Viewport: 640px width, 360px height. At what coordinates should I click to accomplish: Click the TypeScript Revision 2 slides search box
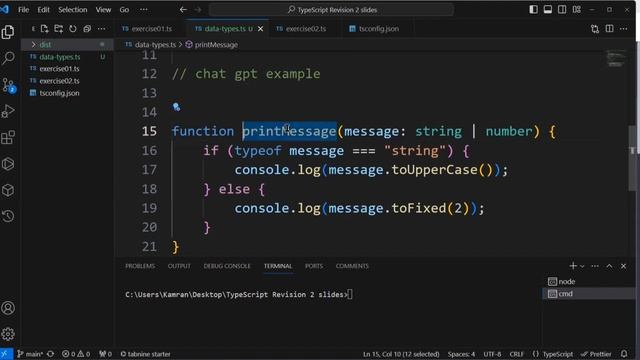[x=331, y=9]
